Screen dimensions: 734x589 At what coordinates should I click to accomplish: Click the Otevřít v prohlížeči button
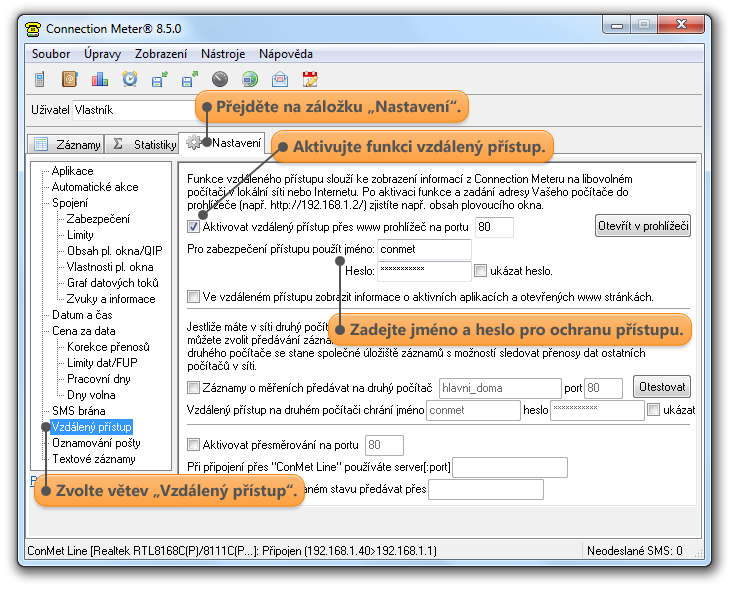(643, 226)
